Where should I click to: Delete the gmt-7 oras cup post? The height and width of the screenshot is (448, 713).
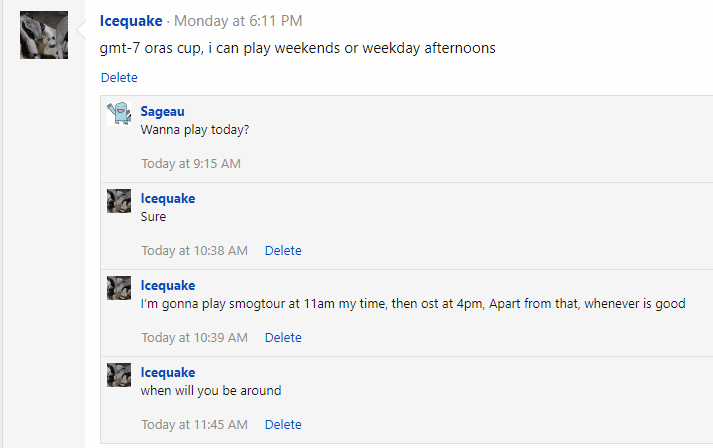pos(119,77)
